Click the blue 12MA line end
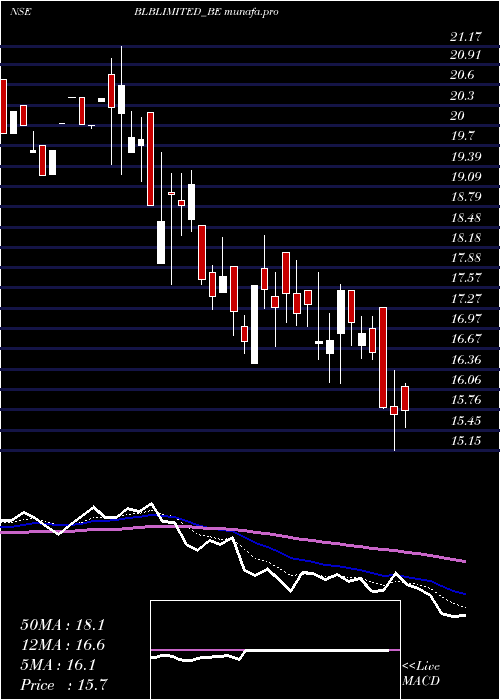This screenshot has width=500, height=700. pos(464,594)
